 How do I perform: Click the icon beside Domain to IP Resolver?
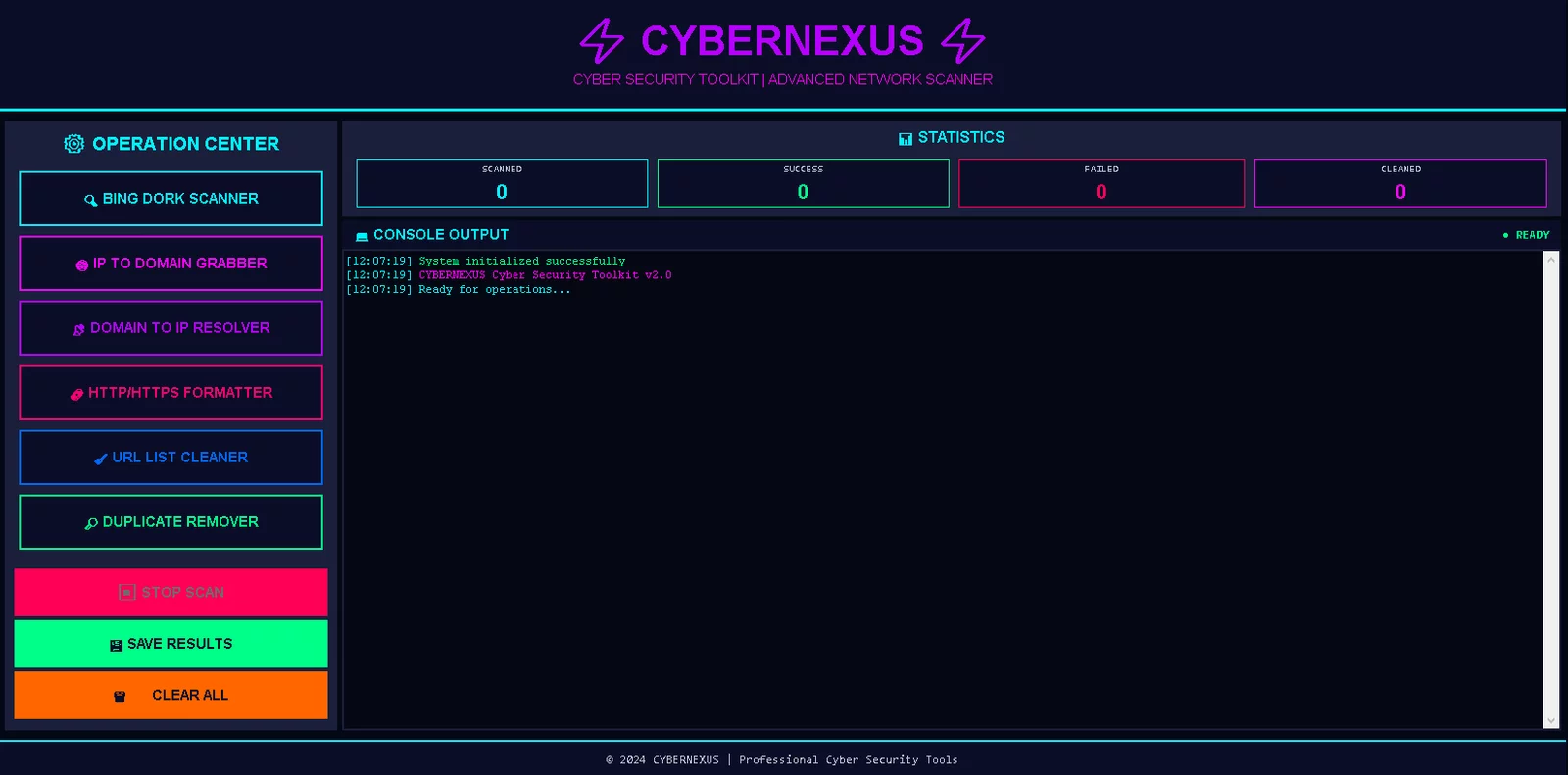pos(79,329)
